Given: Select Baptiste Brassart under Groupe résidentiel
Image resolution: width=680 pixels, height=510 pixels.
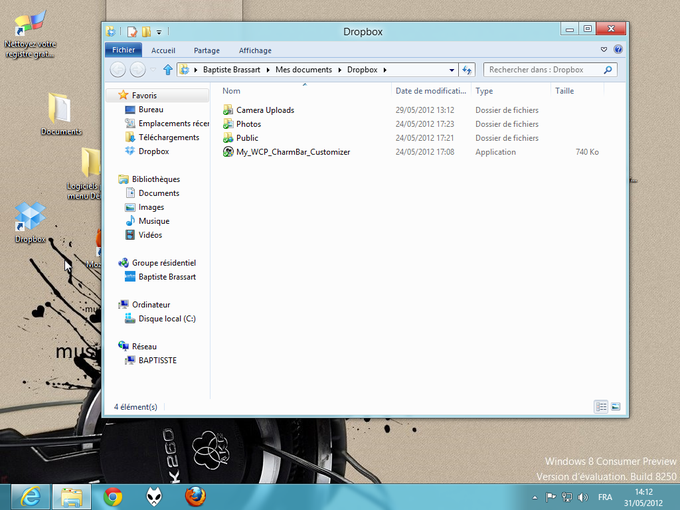Looking at the screenshot, I should tap(167, 277).
